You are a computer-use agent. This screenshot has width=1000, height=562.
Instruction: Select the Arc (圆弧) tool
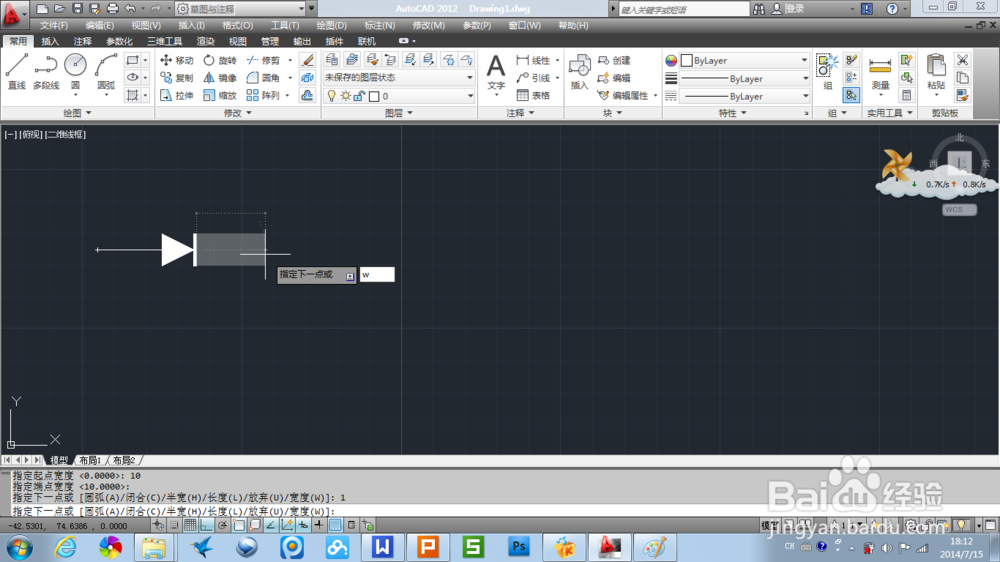tap(106, 71)
